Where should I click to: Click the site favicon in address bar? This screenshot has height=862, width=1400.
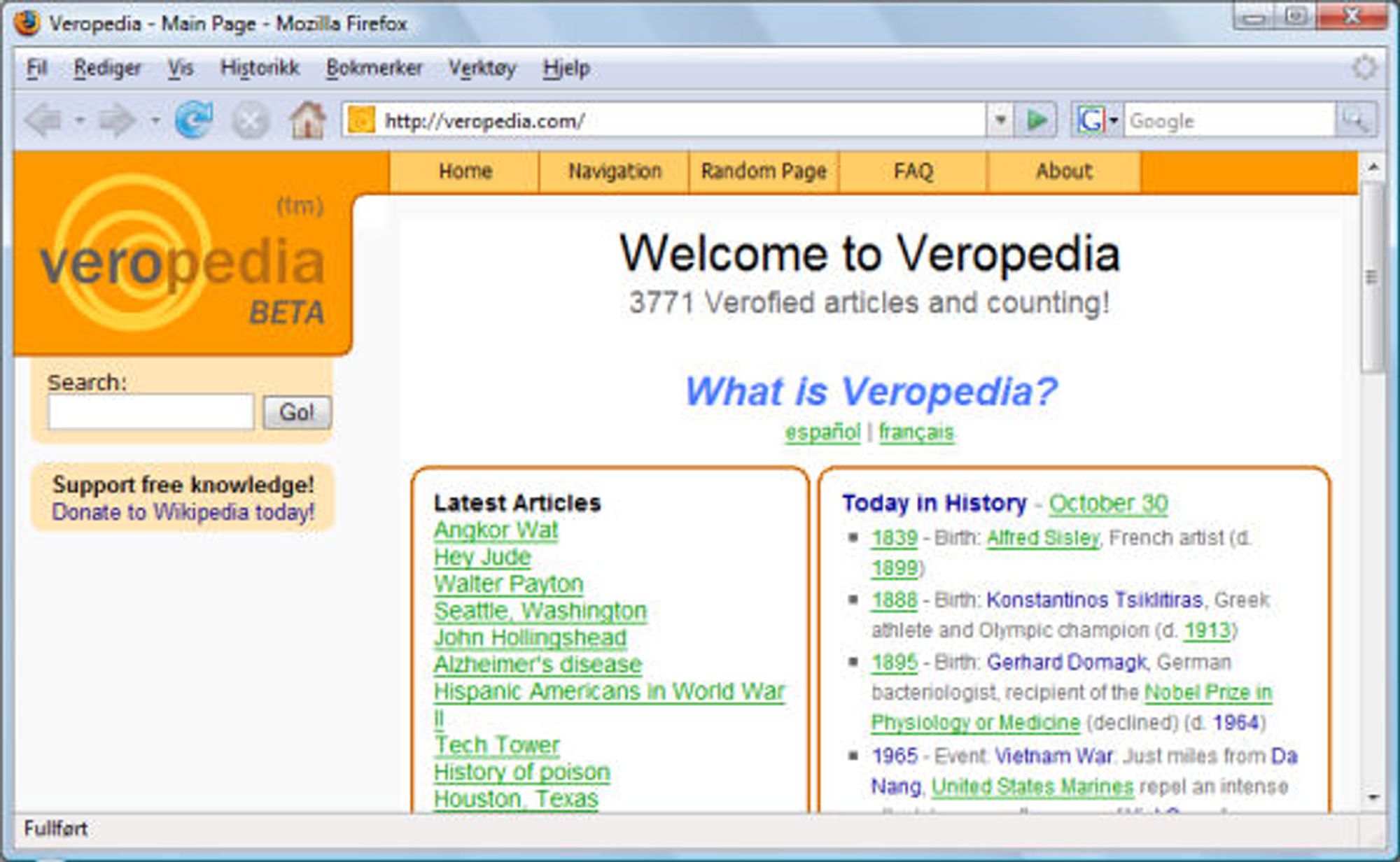[361, 120]
